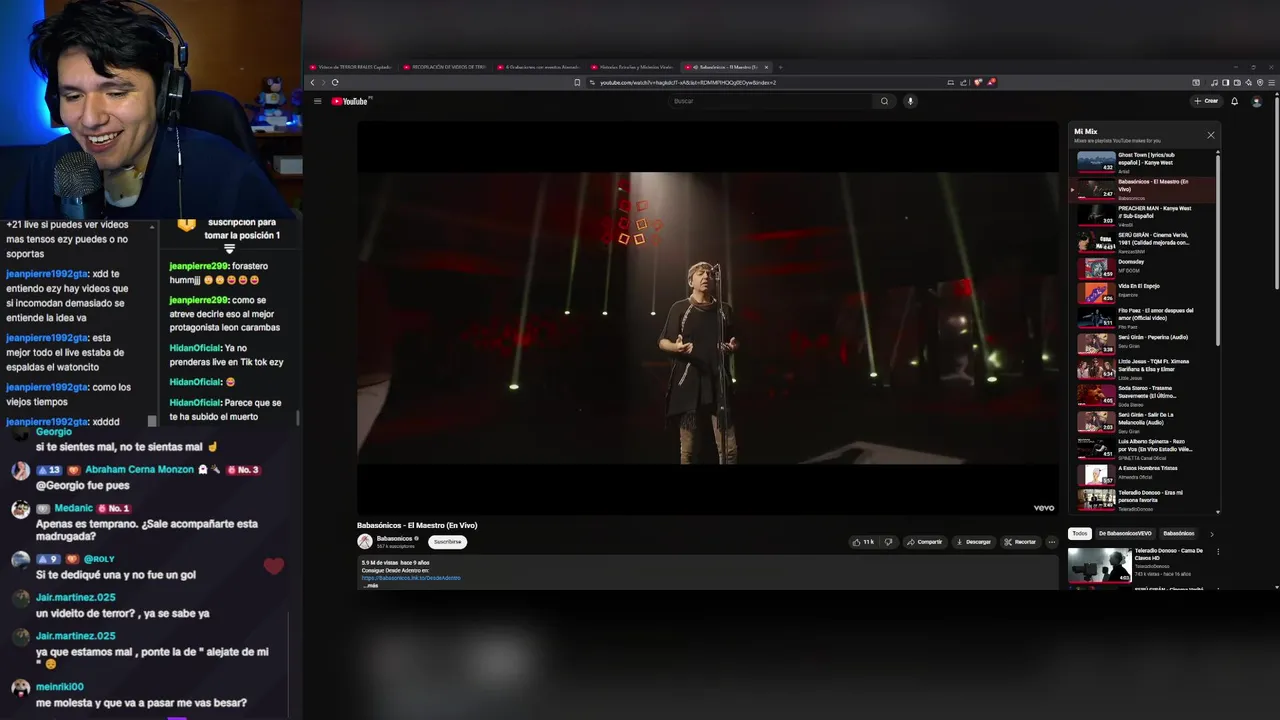Open Babasonicos channel avatar
Screen dimensions: 1280x720
[365, 542]
